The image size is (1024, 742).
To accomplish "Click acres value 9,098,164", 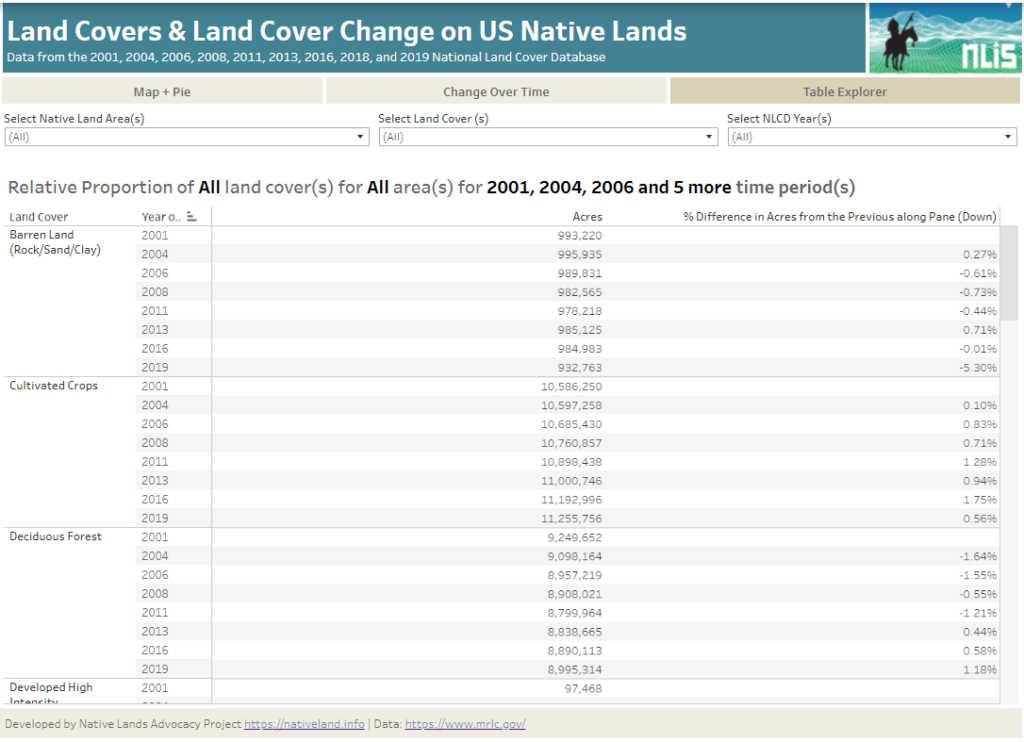I will pos(575,556).
